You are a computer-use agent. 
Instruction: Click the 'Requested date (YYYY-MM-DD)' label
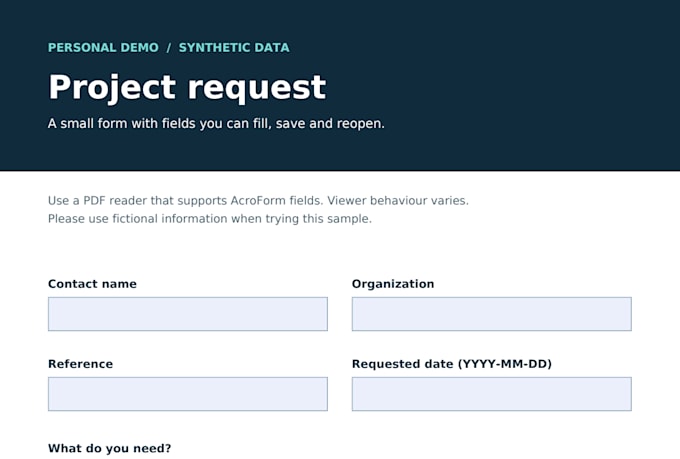(452, 364)
